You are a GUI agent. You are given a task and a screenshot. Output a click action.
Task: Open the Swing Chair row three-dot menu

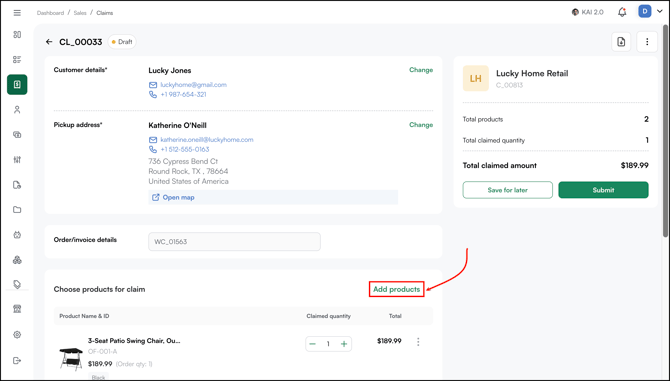[x=418, y=342]
